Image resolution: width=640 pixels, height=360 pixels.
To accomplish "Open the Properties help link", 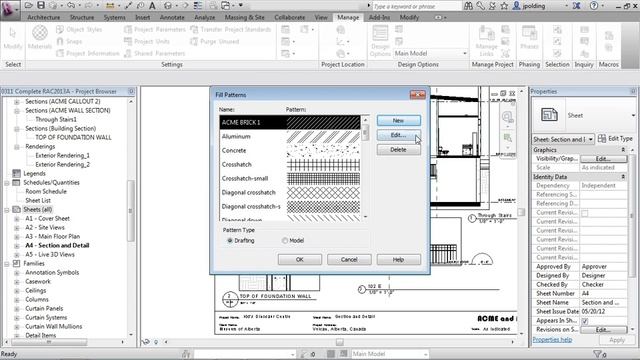I will coord(552,340).
